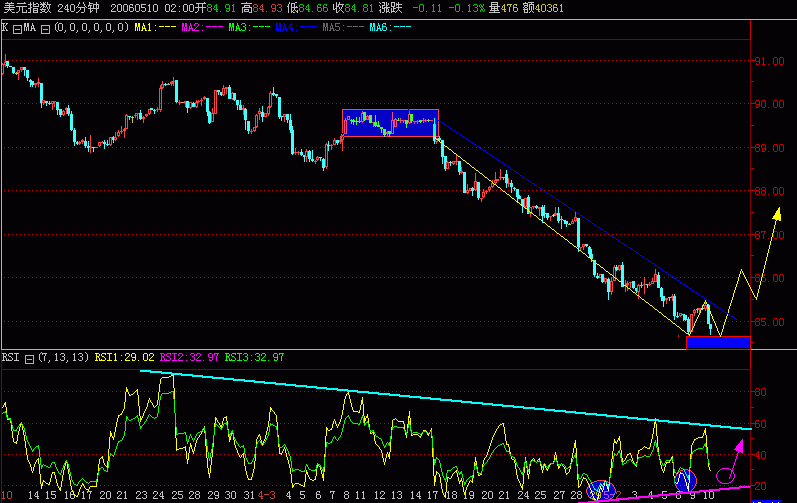
Task: Open the MA parameters (0,0,0,0,0,0)
Action: [91, 27]
